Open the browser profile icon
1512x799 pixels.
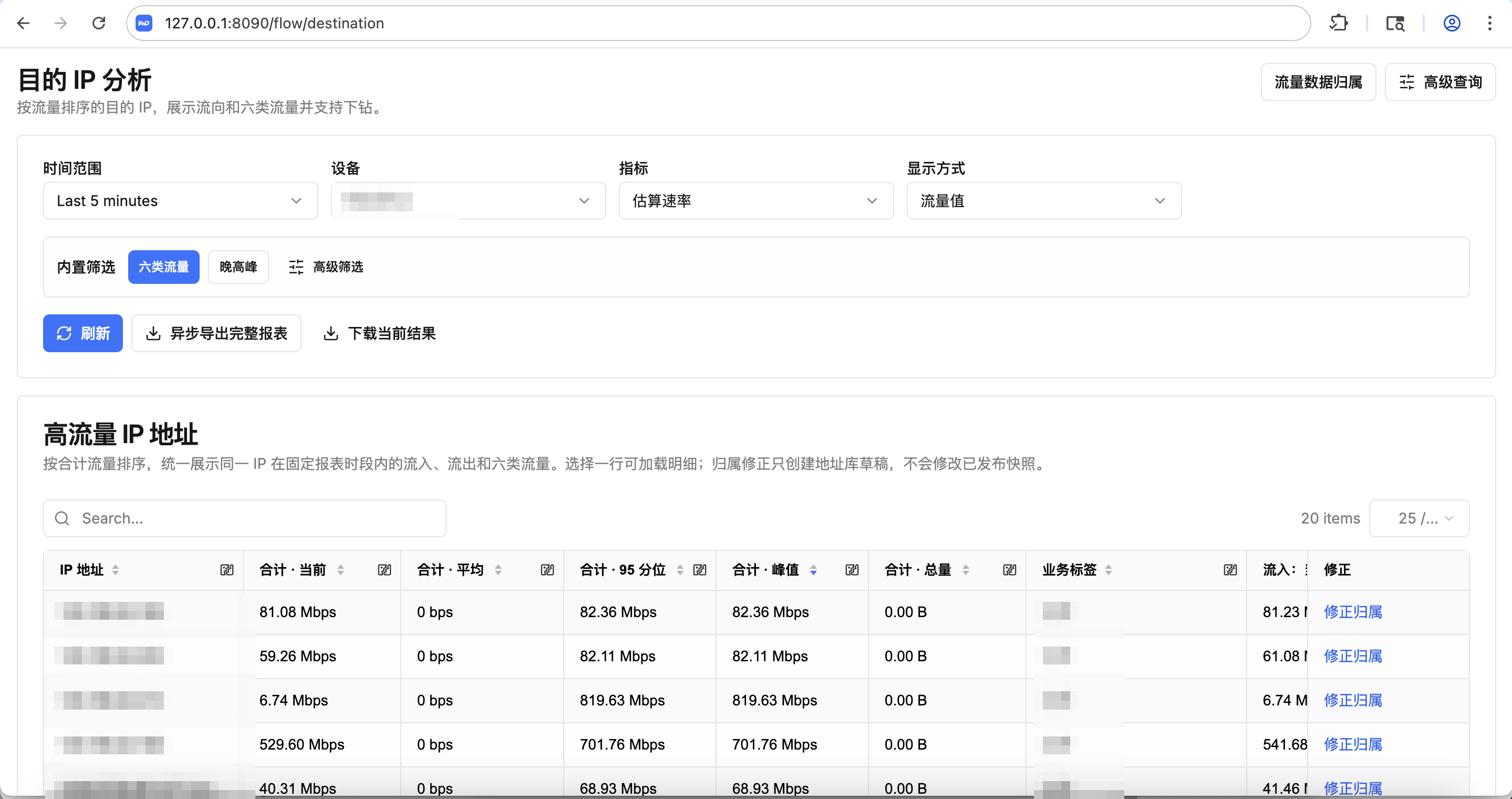point(1452,24)
